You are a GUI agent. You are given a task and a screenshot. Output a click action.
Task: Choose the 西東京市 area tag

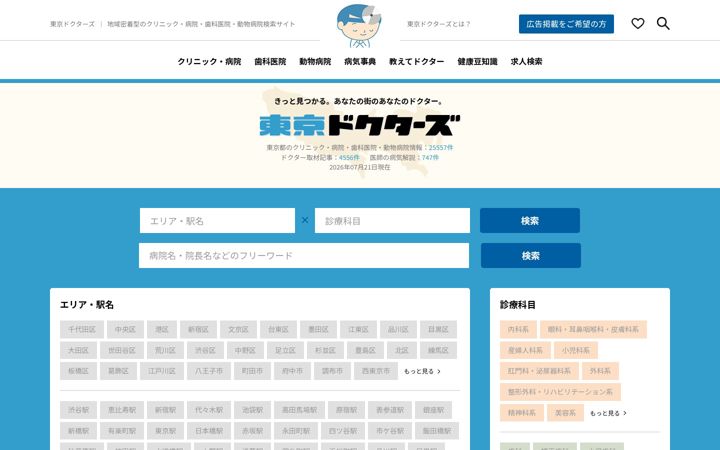point(376,371)
